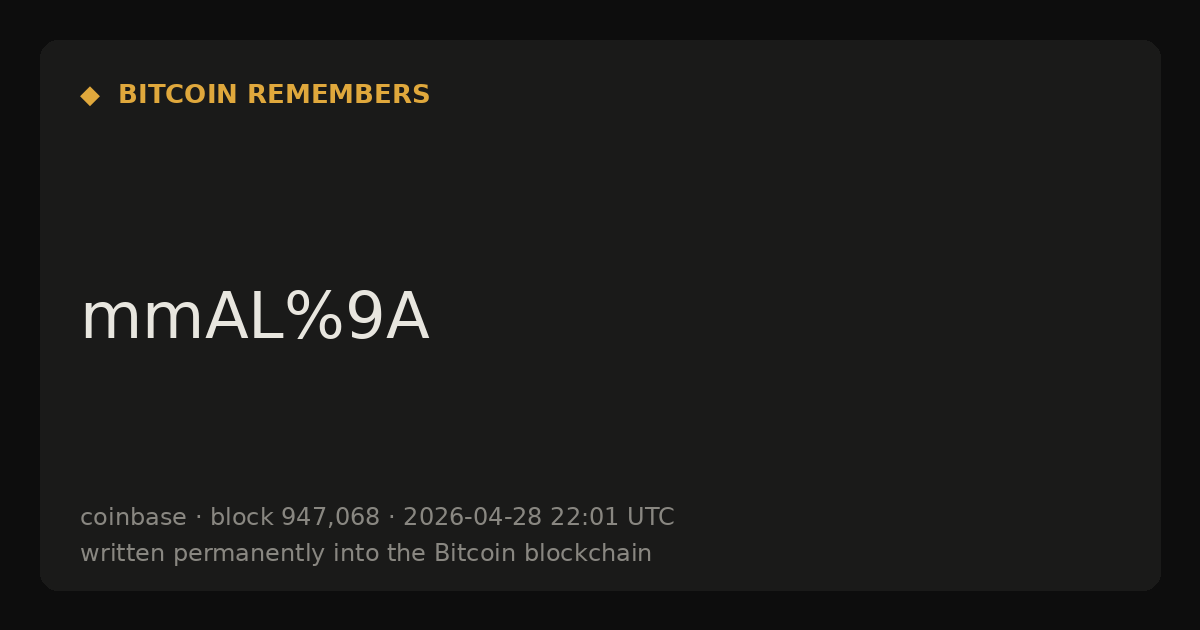Screen dimensions: 1200x630
Task: Select the word REMEMBERS in the header
Action: point(338,95)
